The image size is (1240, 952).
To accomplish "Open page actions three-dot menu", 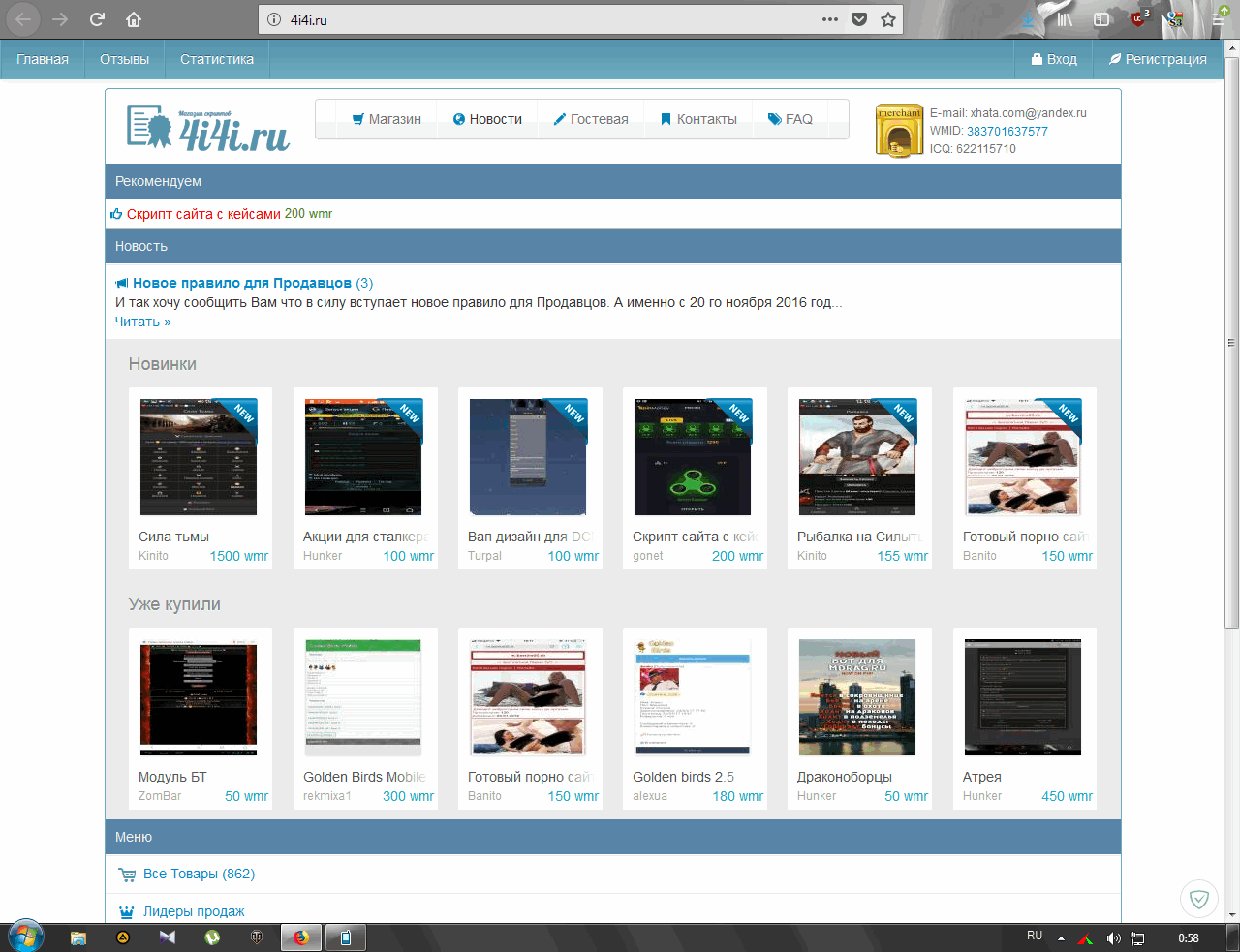I will pos(829,19).
